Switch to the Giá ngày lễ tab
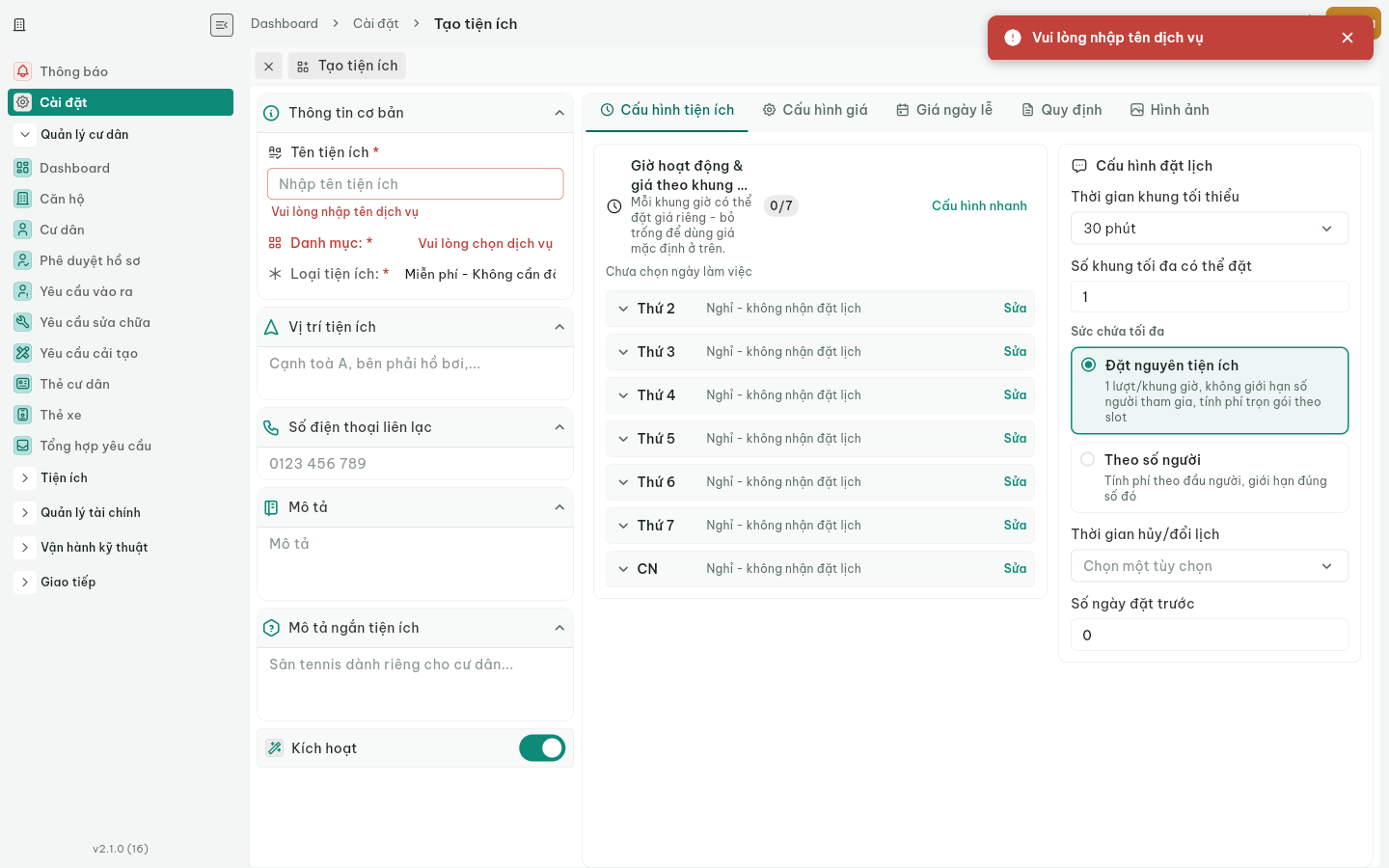The height and width of the screenshot is (868, 1389). tap(944, 110)
